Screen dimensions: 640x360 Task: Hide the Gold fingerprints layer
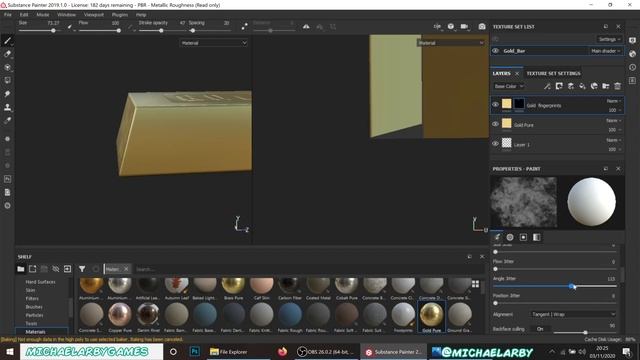pos(496,105)
